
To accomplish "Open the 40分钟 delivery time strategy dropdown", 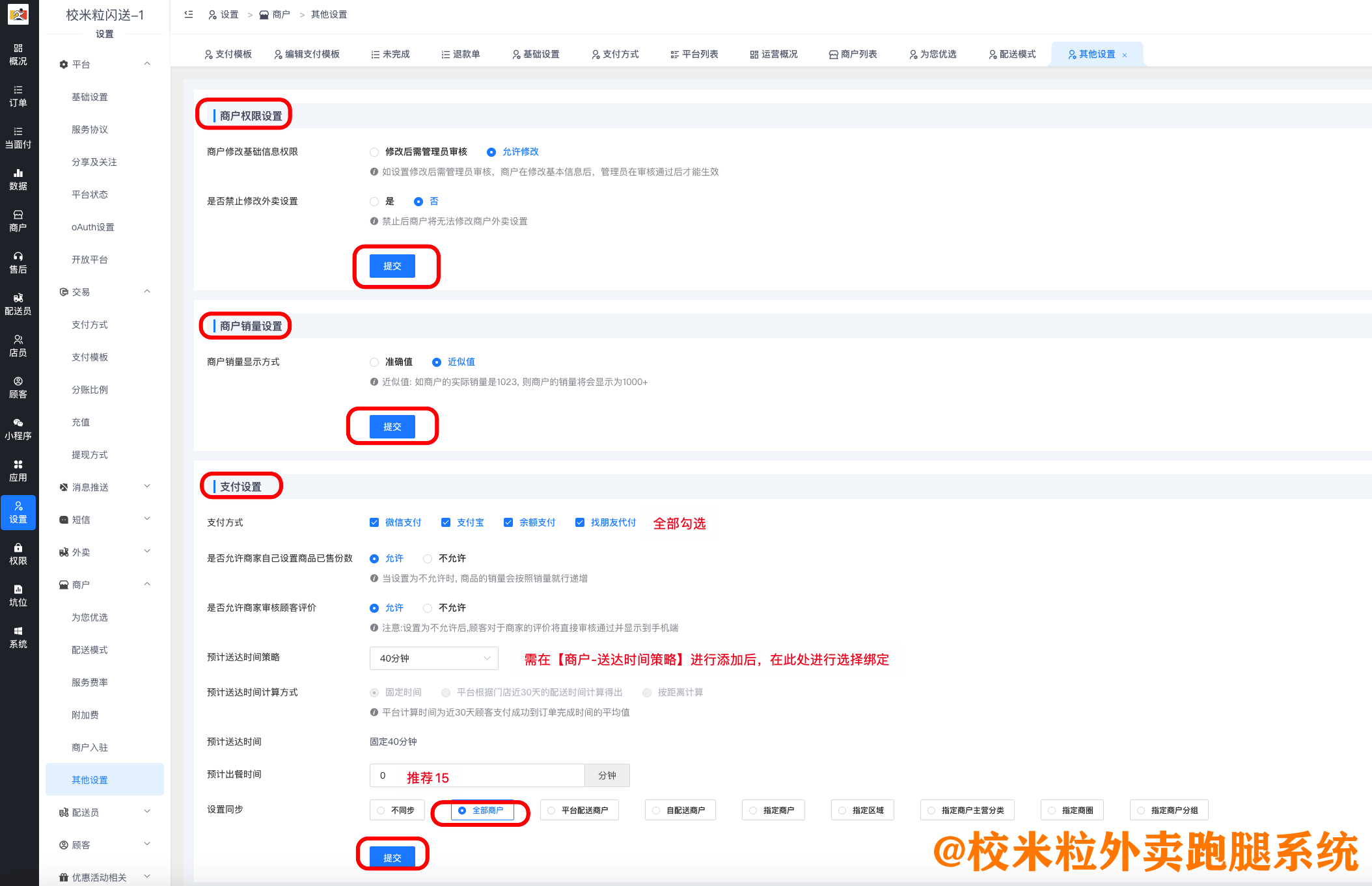I will [x=433, y=658].
